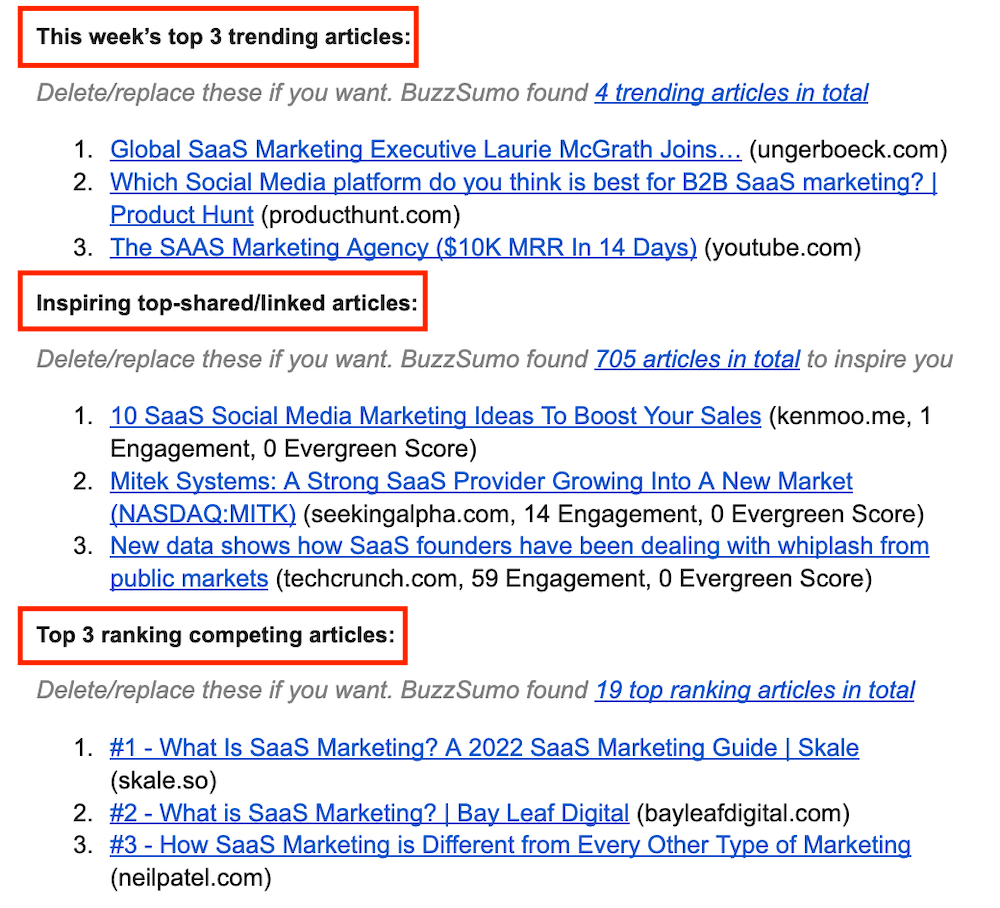
Task: Click the "to inspire you" italic text
Action: tap(880, 359)
